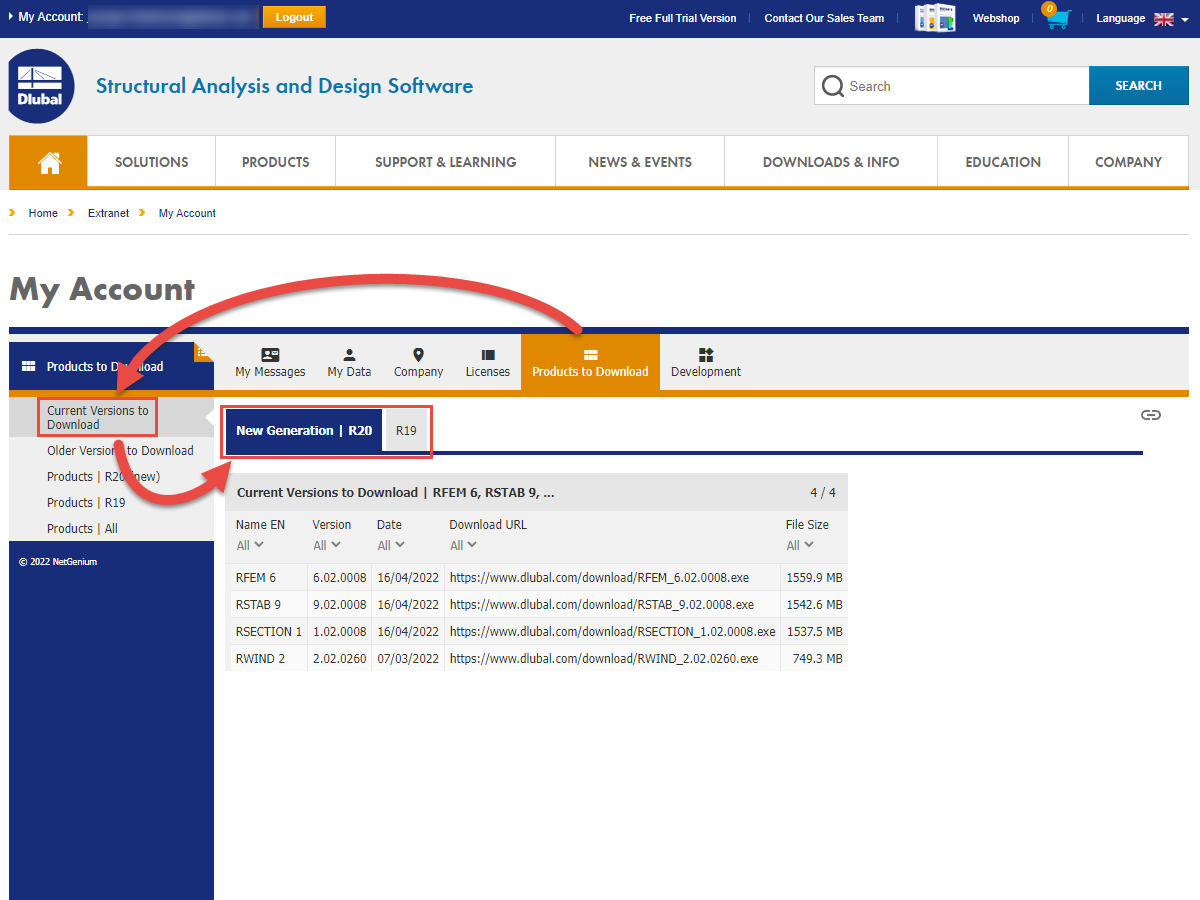The image size is (1200, 900).
Task: Click the Licenses icon
Action: click(x=488, y=355)
